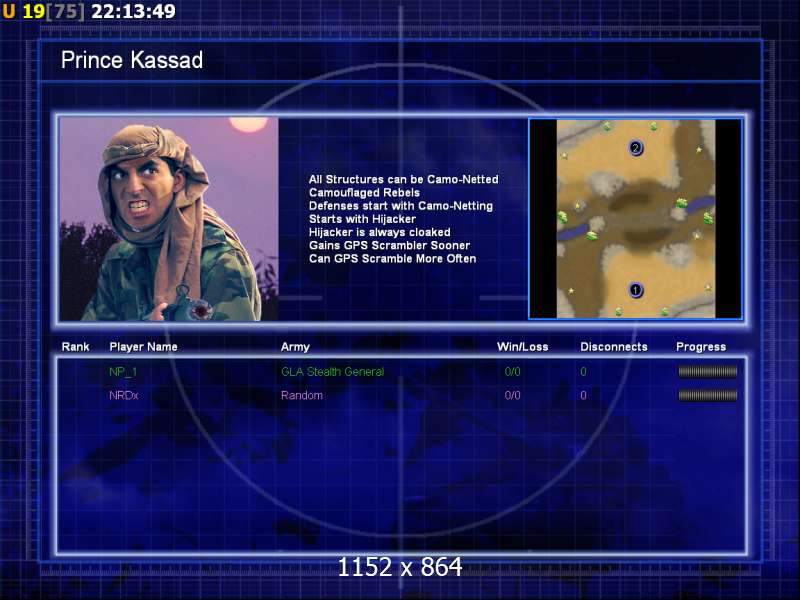Click NRDx's 0/0 win/loss value
The height and width of the screenshot is (600, 800).
tap(512, 395)
